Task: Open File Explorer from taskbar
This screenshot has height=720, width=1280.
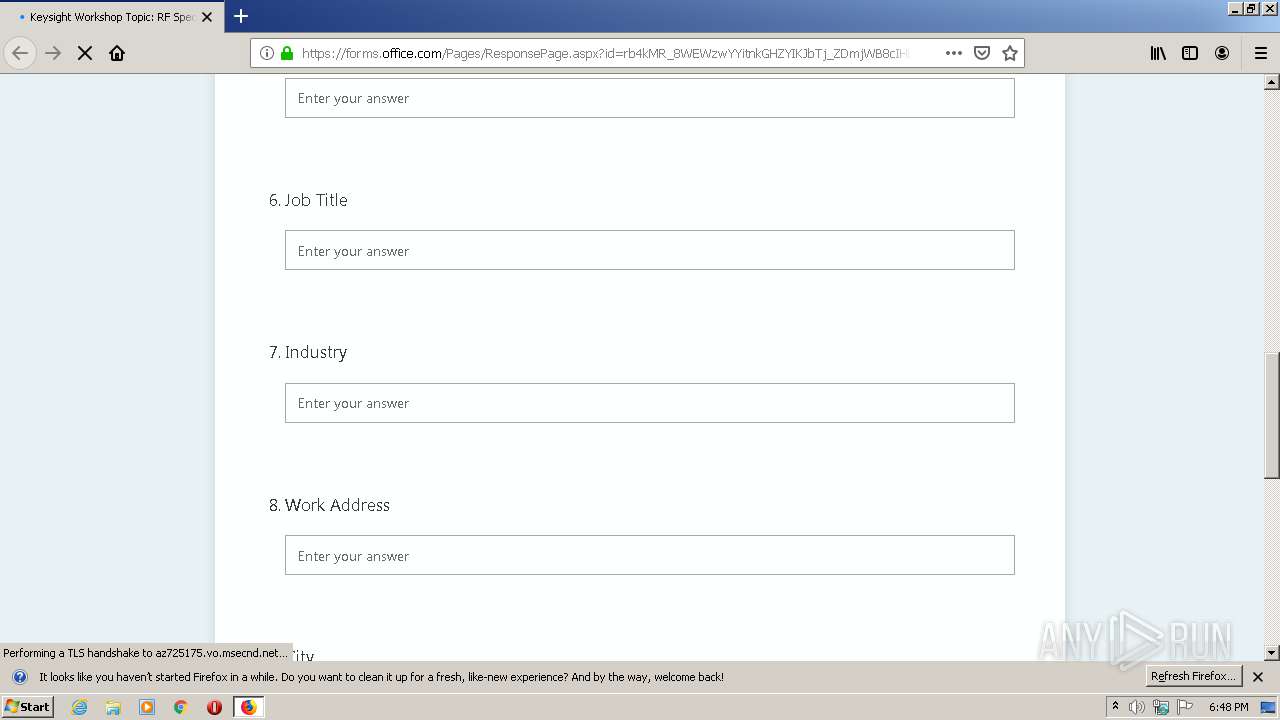Action: point(113,707)
